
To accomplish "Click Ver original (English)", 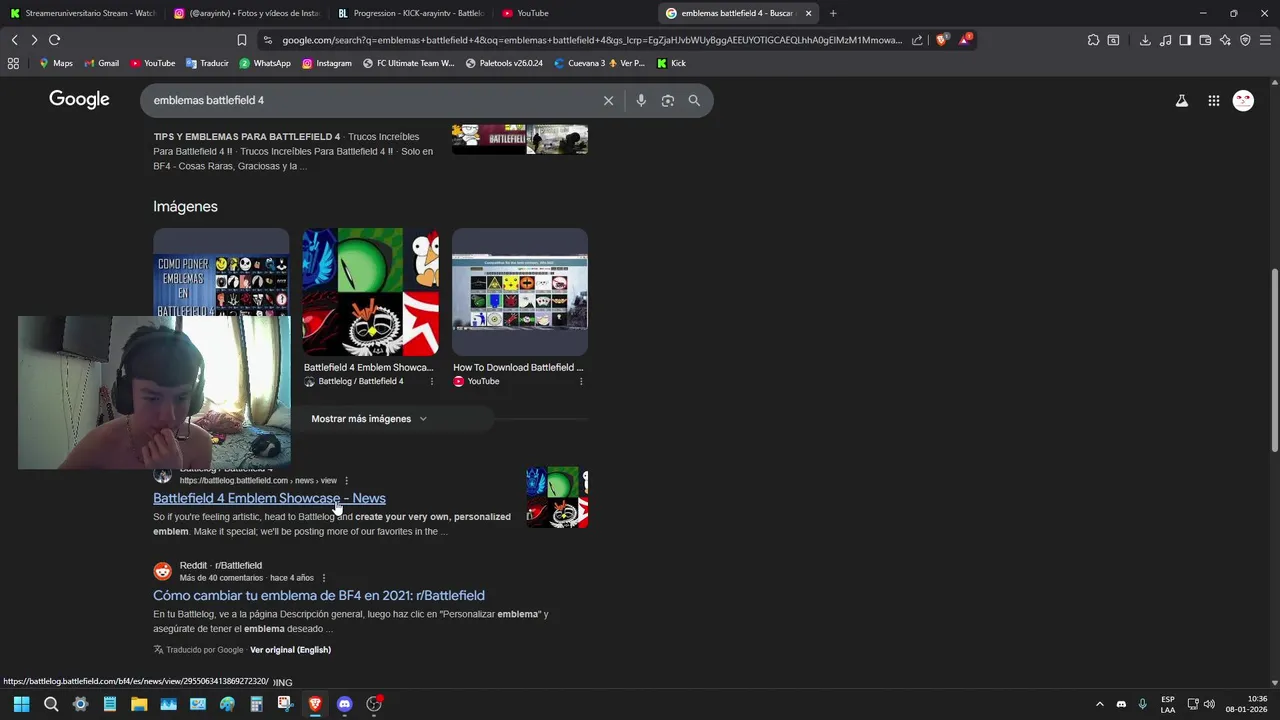I will click(x=290, y=650).
